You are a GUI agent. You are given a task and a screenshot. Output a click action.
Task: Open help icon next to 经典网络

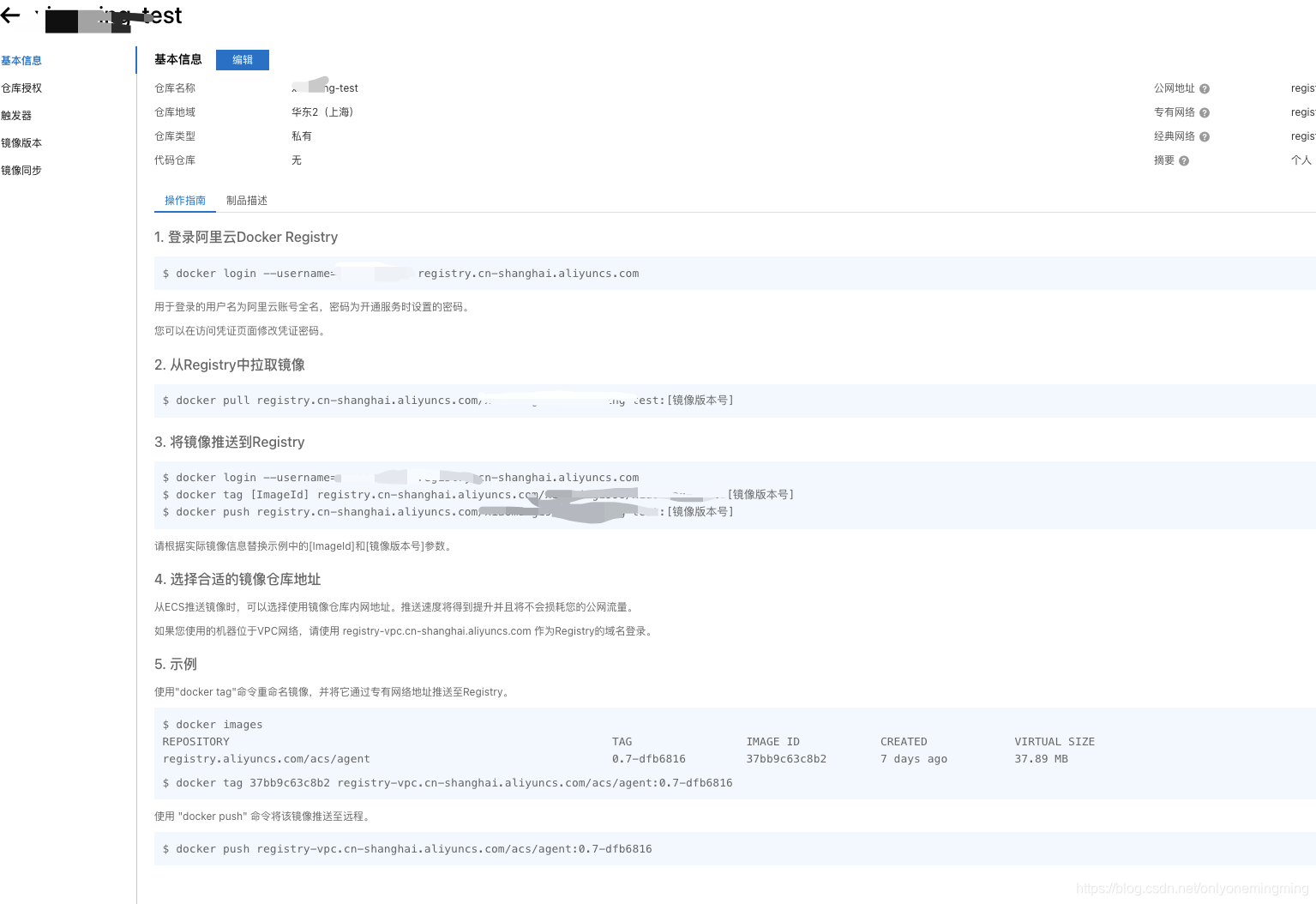(x=1205, y=136)
